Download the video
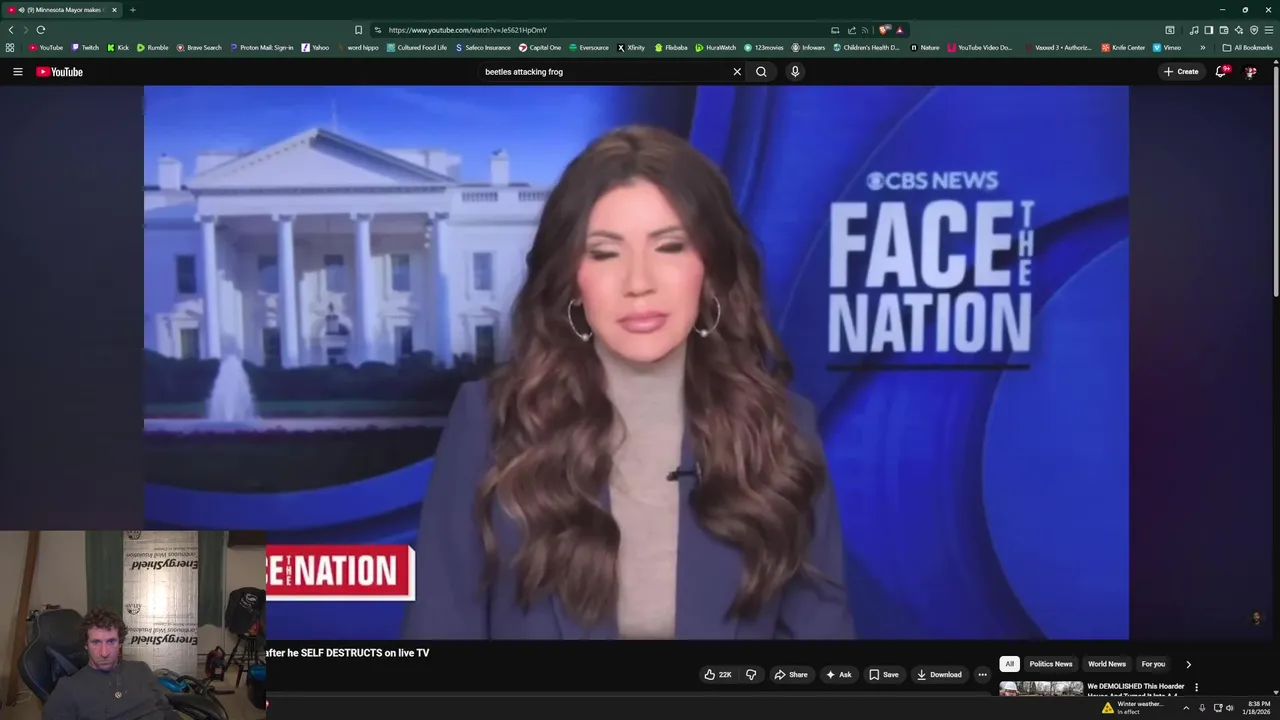The width and height of the screenshot is (1280, 720). [x=939, y=675]
